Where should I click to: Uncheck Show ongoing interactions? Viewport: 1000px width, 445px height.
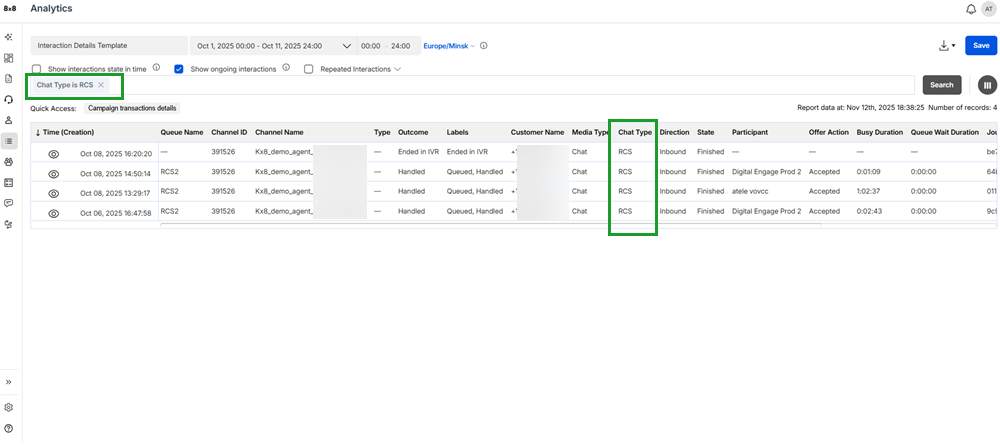coord(179,69)
